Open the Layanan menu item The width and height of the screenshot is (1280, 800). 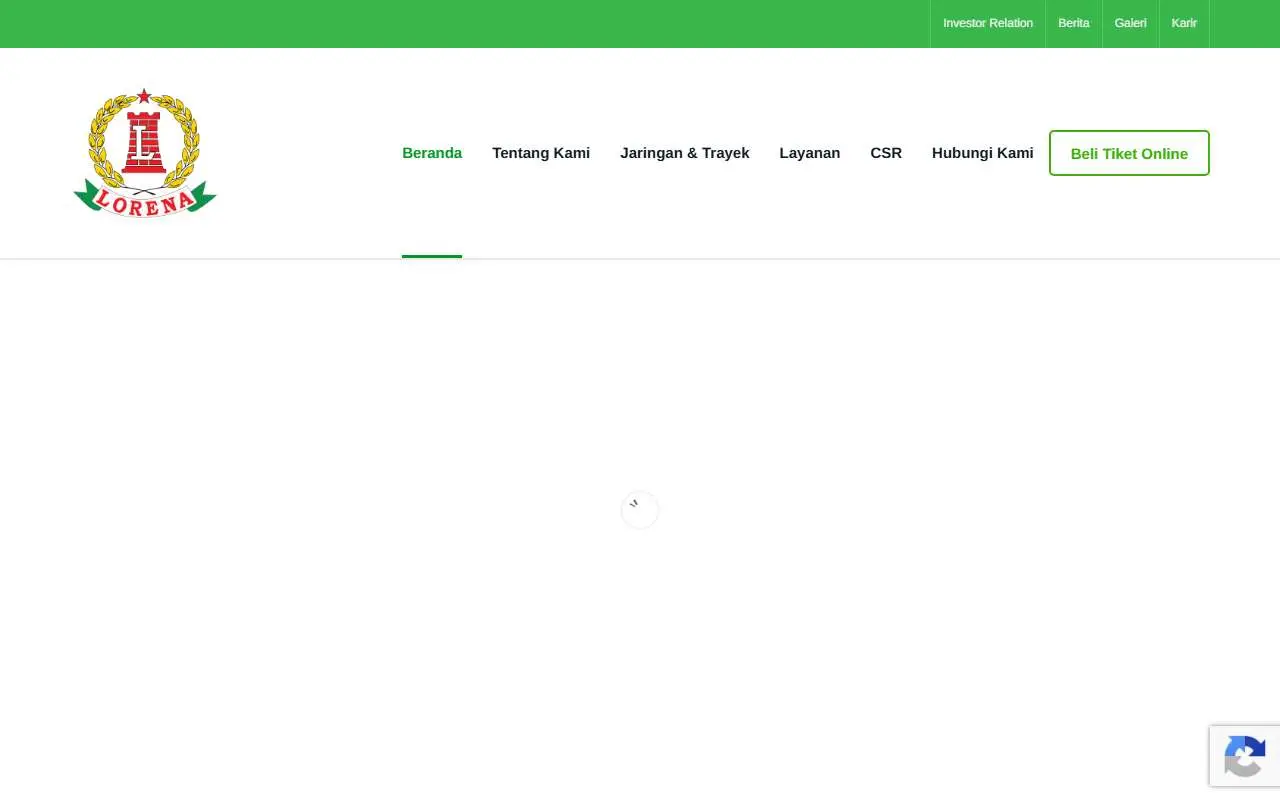pos(810,153)
